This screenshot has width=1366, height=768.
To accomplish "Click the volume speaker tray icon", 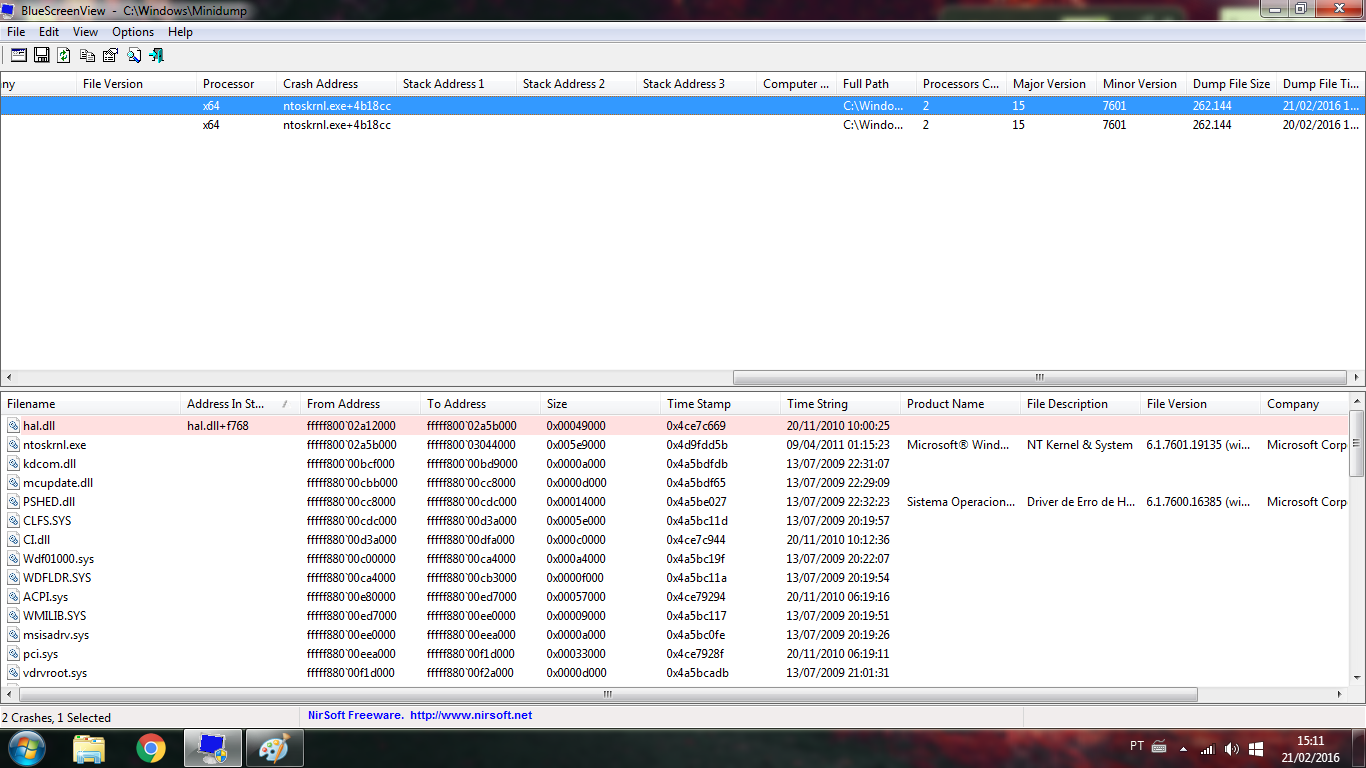I will [x=1232, y=748].
